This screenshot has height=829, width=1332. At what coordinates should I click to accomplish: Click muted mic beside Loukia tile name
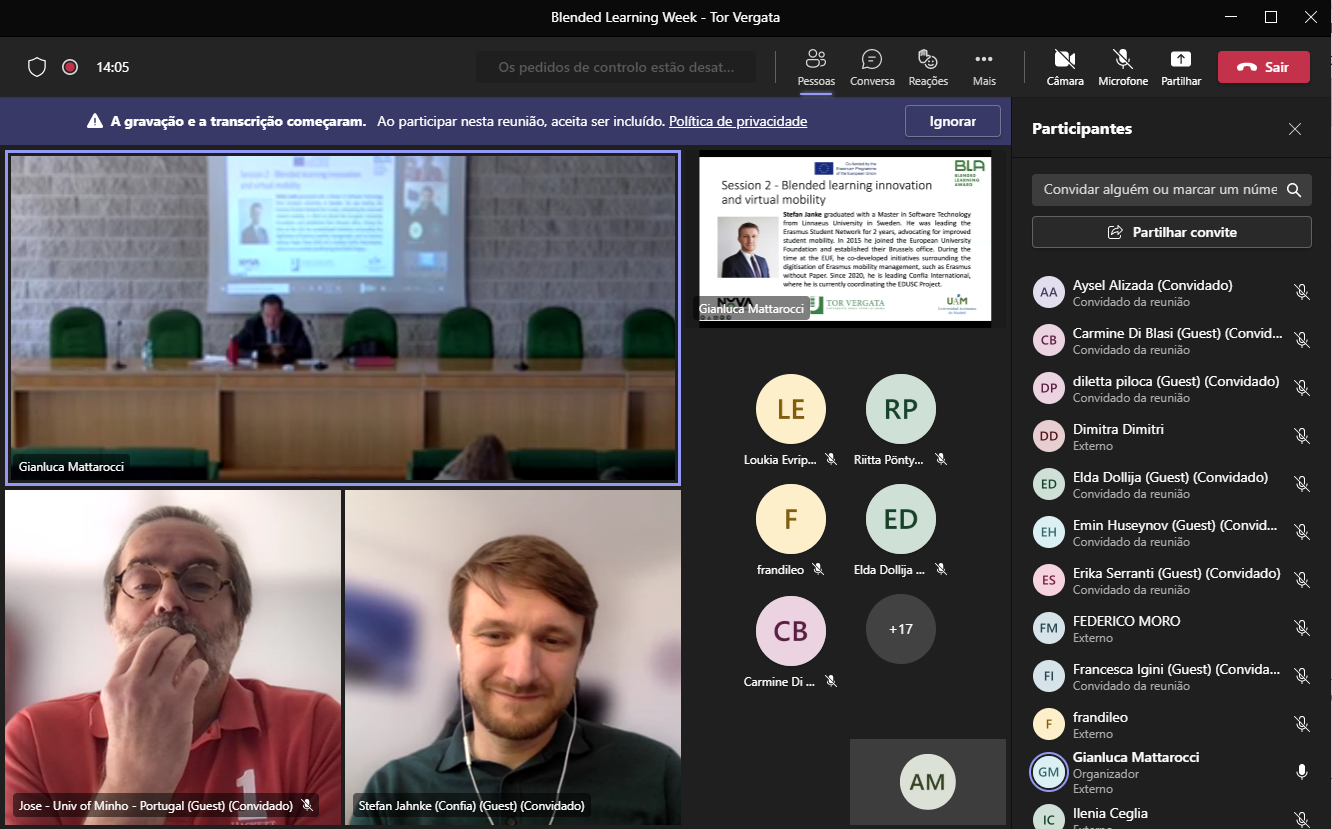point(830,459)
